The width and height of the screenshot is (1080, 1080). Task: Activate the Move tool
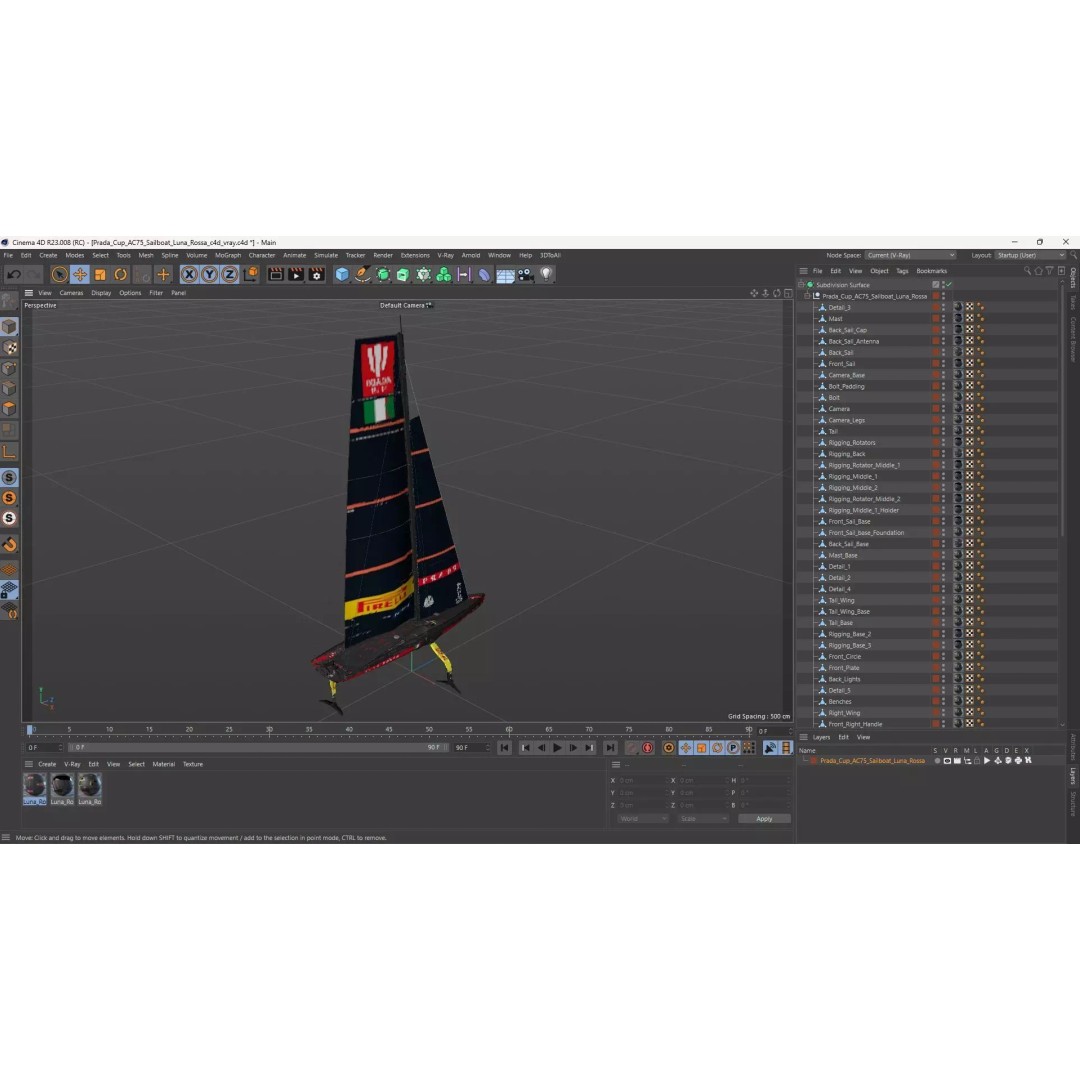[80, 275]
